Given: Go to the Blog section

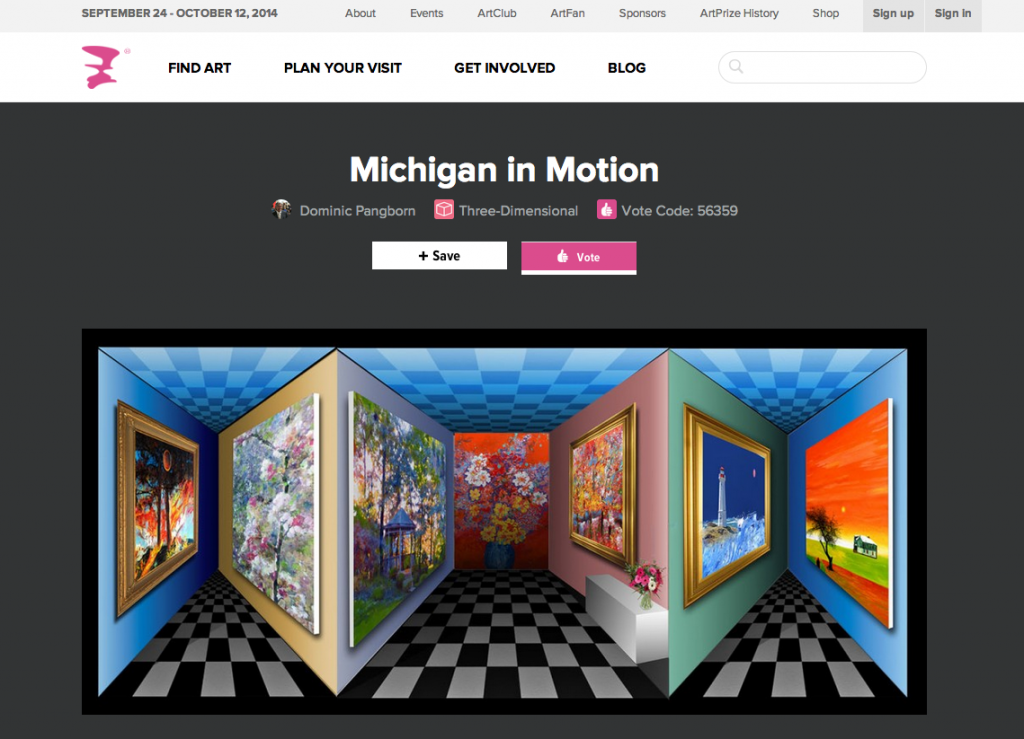Looking at the screenshot, I should click(627, 68).
